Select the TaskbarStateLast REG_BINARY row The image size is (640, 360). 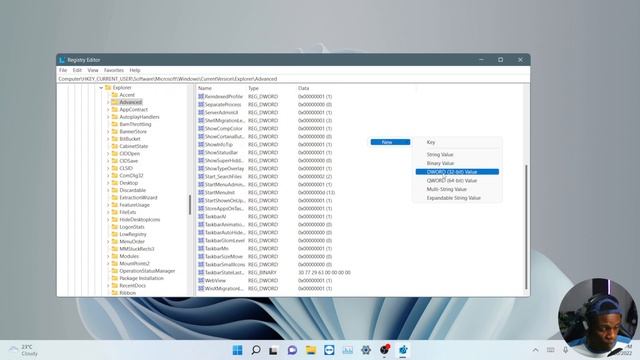pos(274,272)
